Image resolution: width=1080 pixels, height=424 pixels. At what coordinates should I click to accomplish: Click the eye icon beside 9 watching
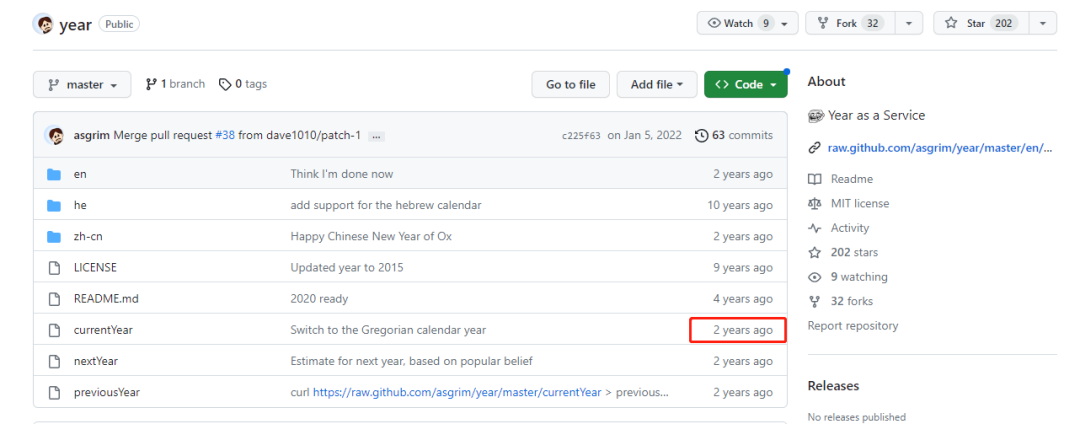(815, 277)
